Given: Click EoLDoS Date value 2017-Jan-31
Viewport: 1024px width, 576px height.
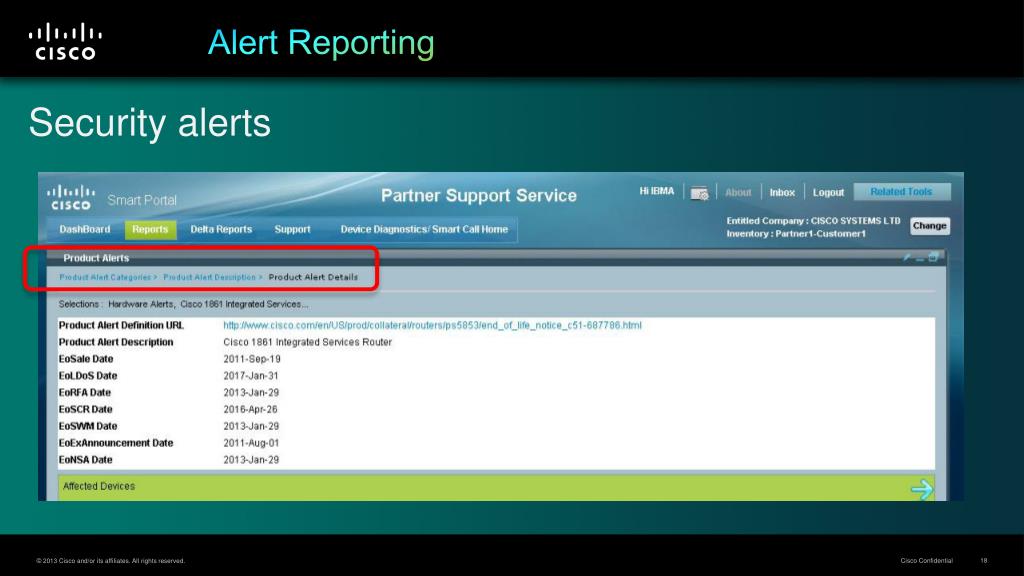Looking at the screenshot, I should pos(251,376).
